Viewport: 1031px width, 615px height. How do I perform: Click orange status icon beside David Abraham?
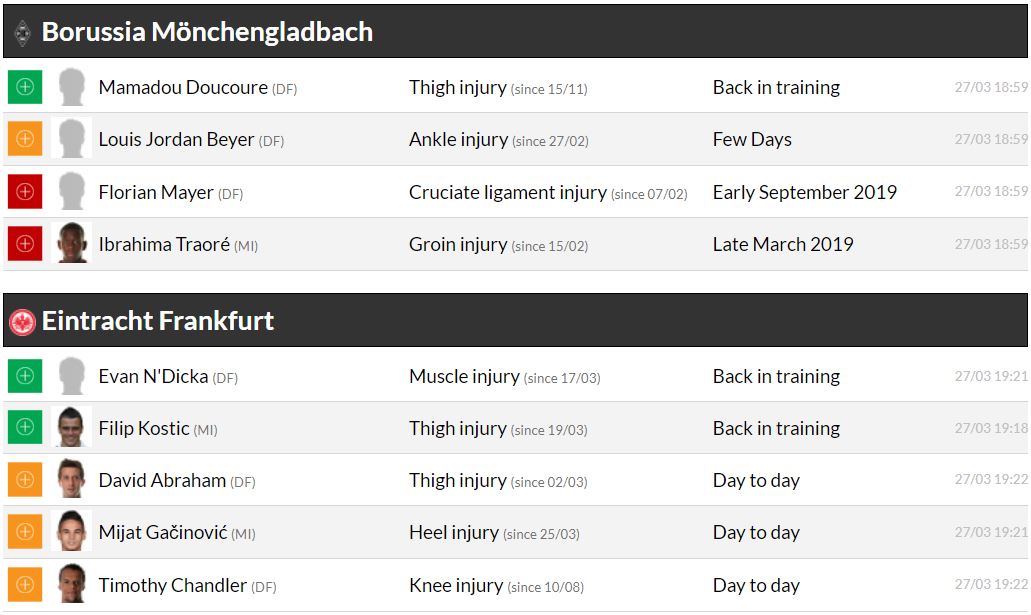(25, 480)
